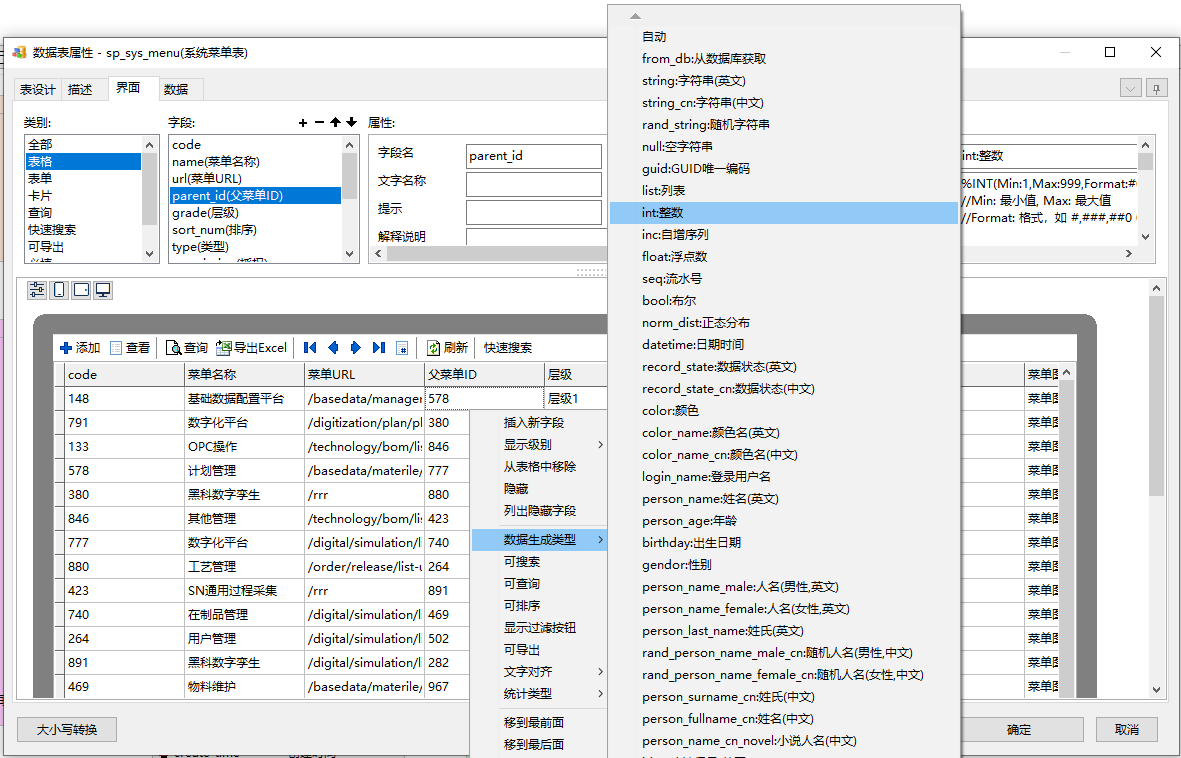Move selected field down with arrow icon
The width and height of the screenshot is (1181, 758).
[351, 122]
